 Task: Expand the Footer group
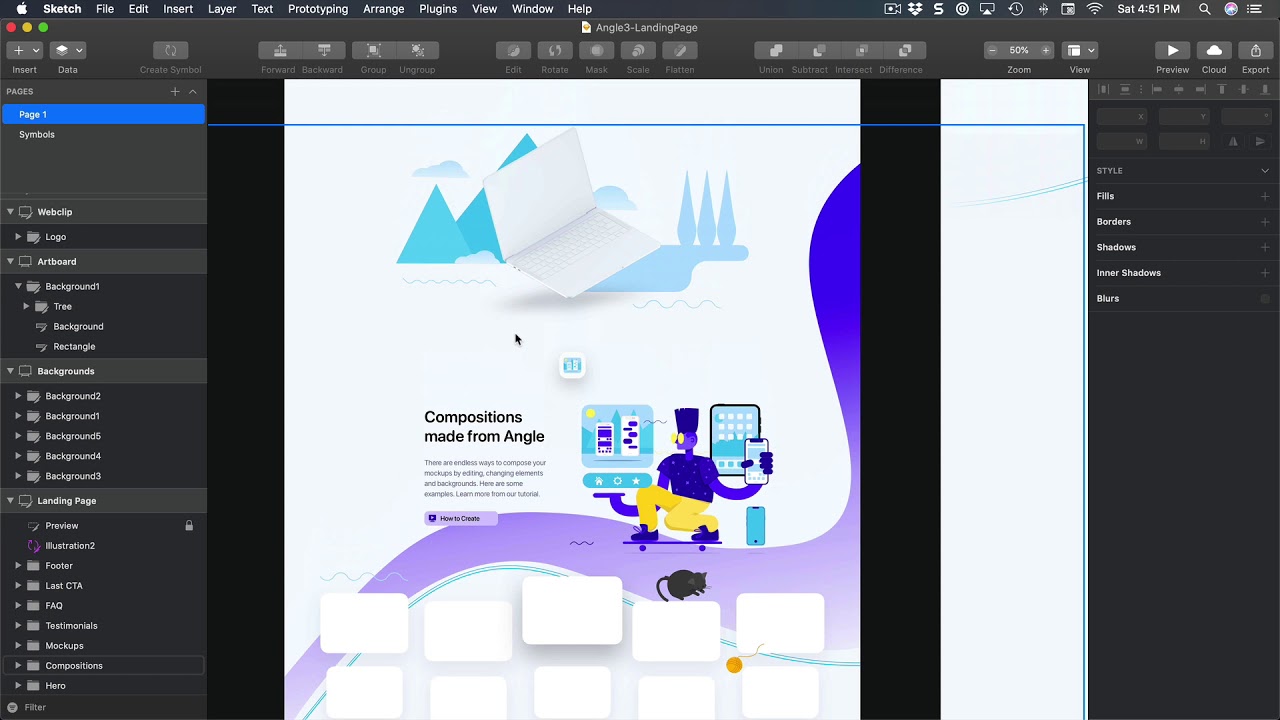coord(18,566)
